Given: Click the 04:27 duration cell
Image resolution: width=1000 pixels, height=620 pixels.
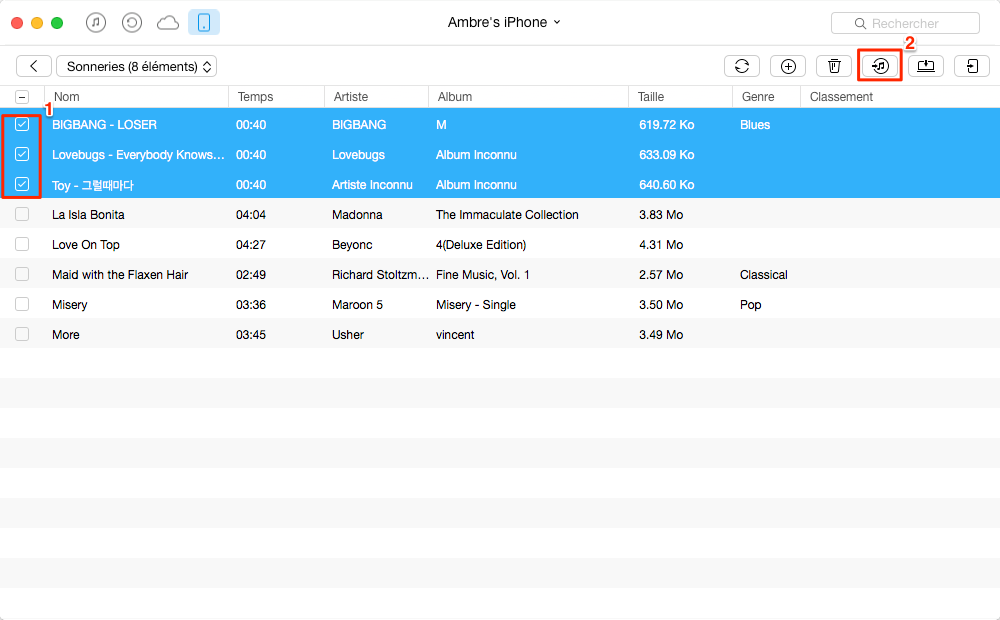Looking at the screenshot, I should [x=251, y=245].
